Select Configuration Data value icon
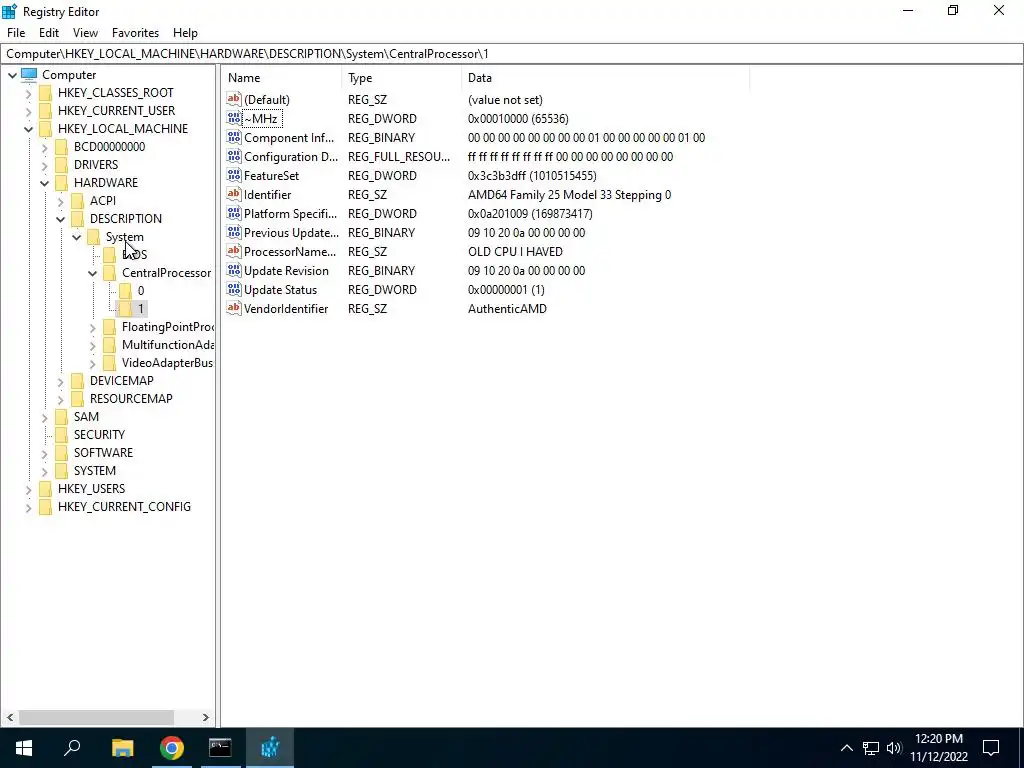This screenshot has height=768, width=1024. [x=234, y=156]
